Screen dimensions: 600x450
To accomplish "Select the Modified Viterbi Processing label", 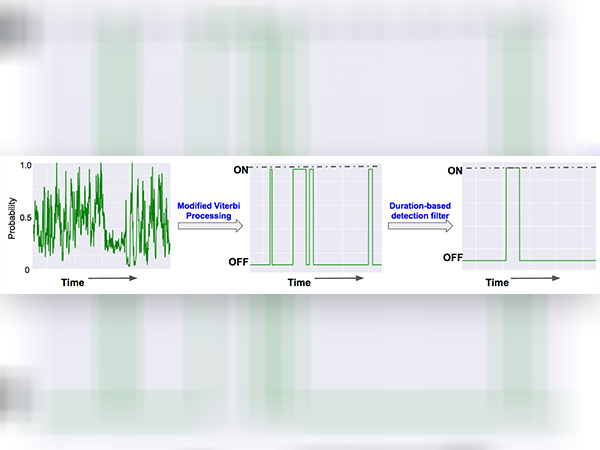I will pos(210,209).
